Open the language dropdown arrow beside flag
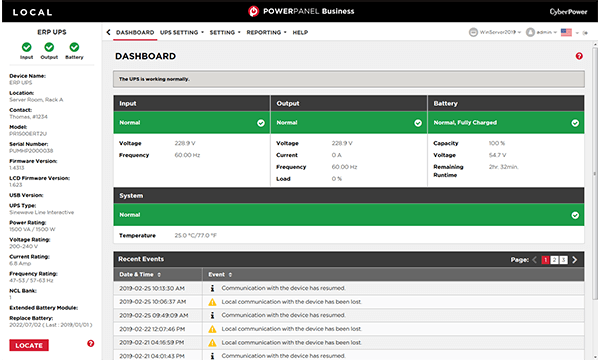Viewport: 600px width, 360px height. 577,33
